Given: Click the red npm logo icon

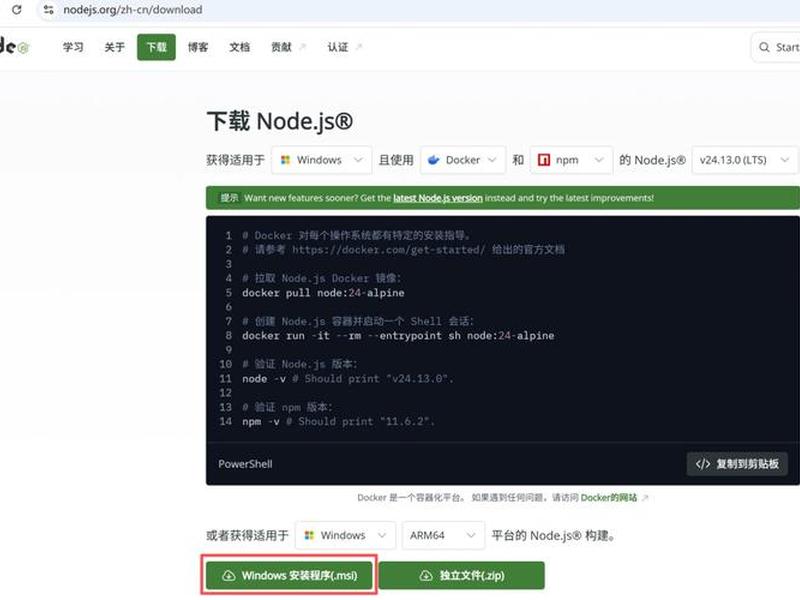Looking at the screenshot, I should [x=544, y=160].
